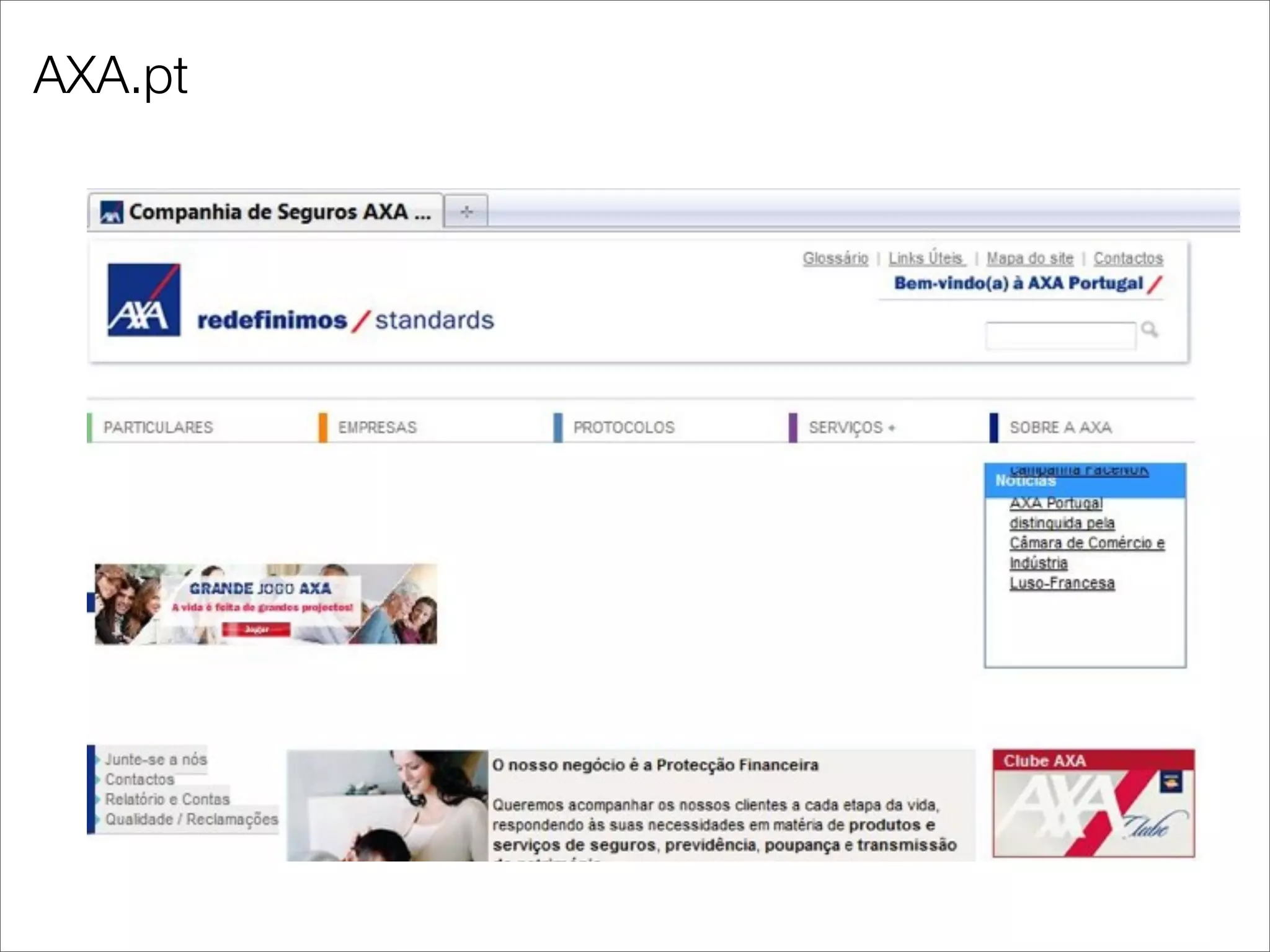The width and height of the screenshot is (1270, 952).
Task: Expand the SERVIÇOS + menu
Action: (851, 428)
